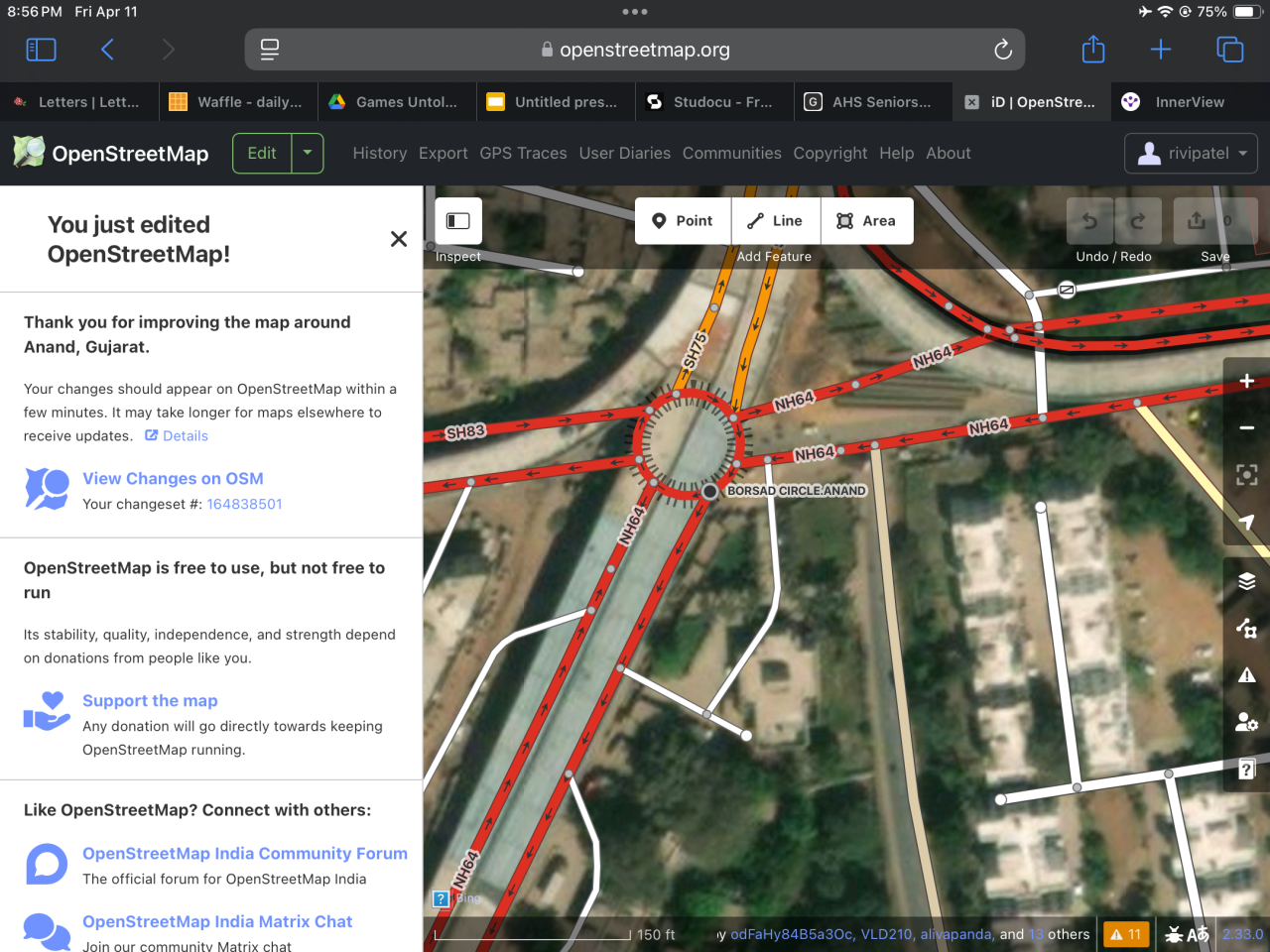Open the Export menu item
The width and height of the screenshot is (1270, 952).
(x=444, y=154)
